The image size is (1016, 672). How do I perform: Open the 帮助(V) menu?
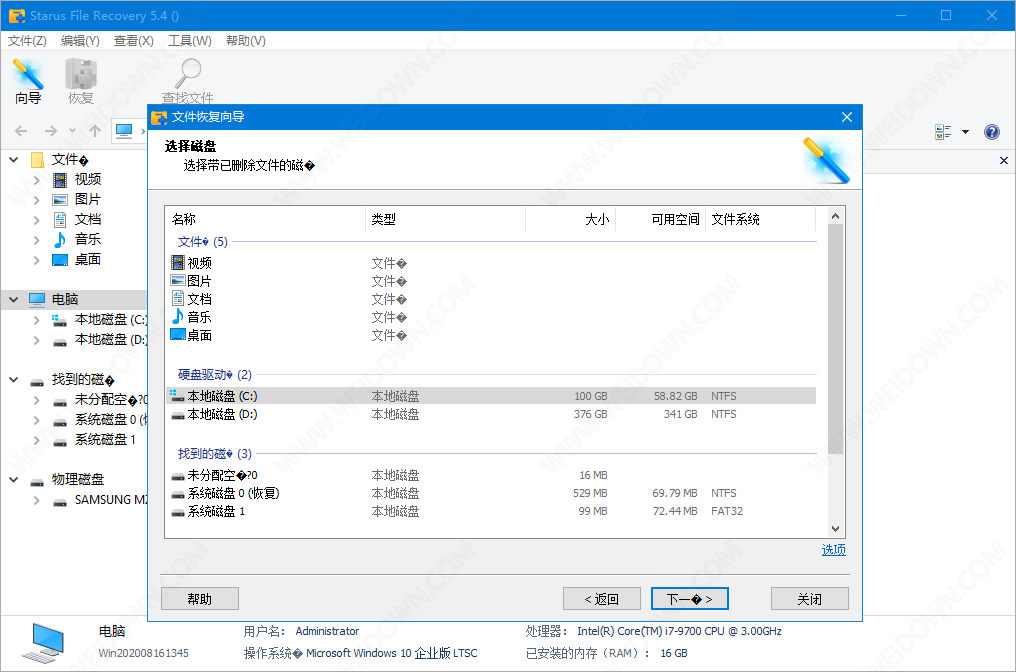click(x=246, y=41)
